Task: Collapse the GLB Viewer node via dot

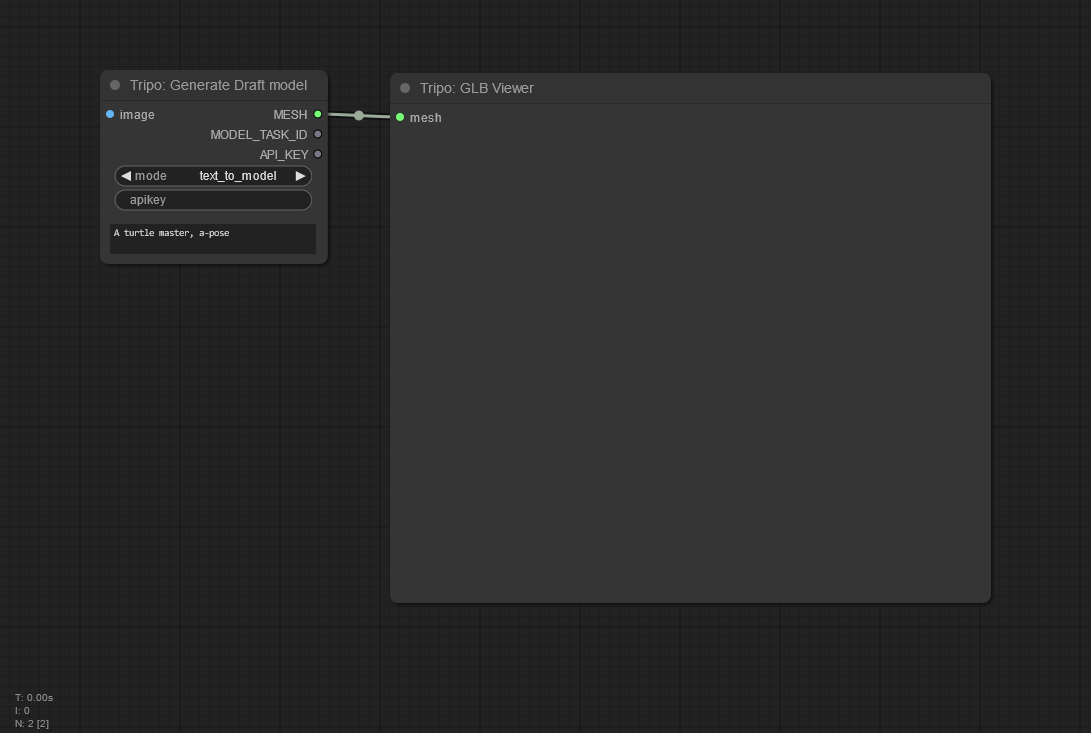Action: 405,88
